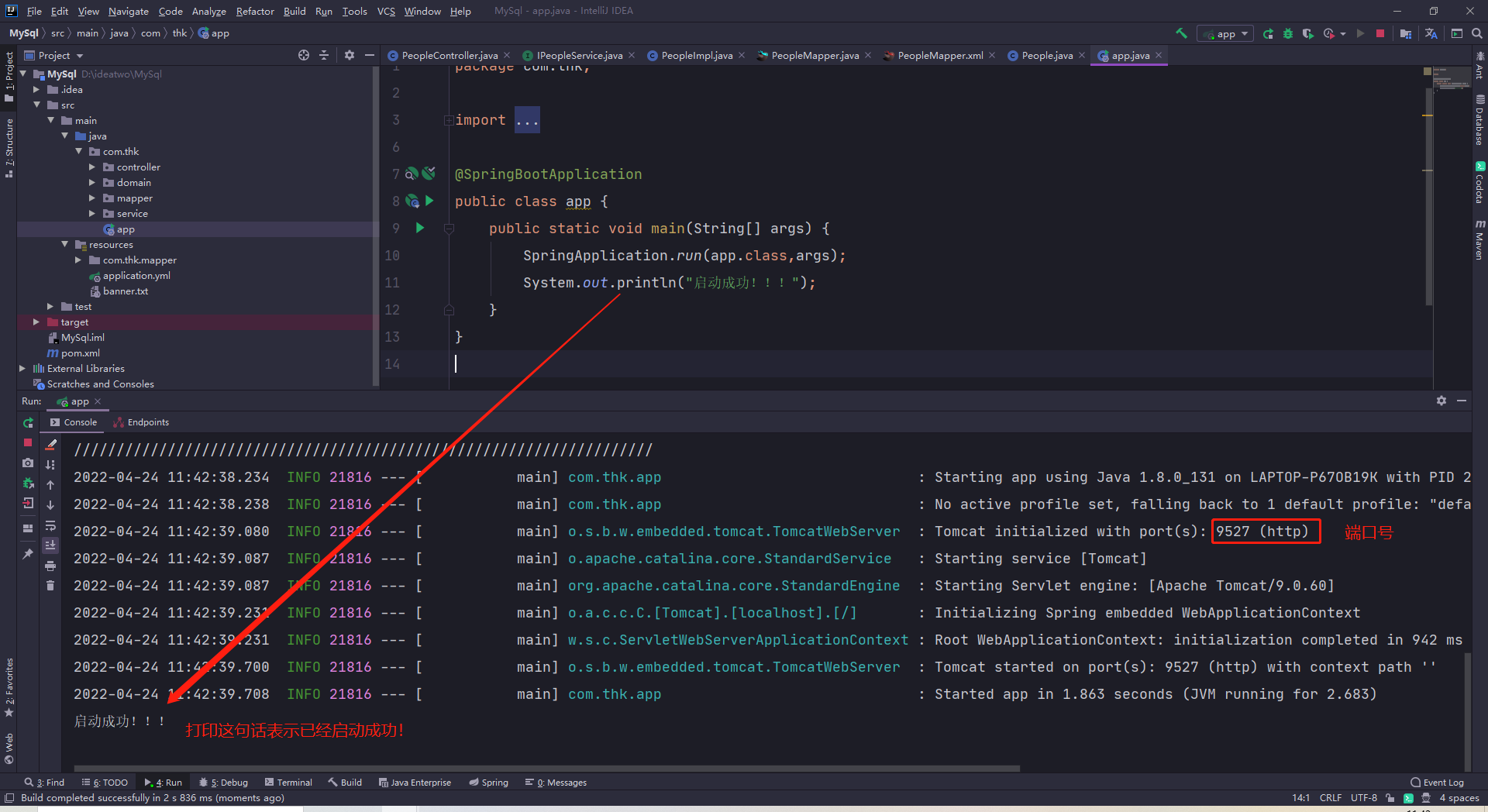Run app with Coverage icon
1488x812 pixels.
pos(1308,33)
